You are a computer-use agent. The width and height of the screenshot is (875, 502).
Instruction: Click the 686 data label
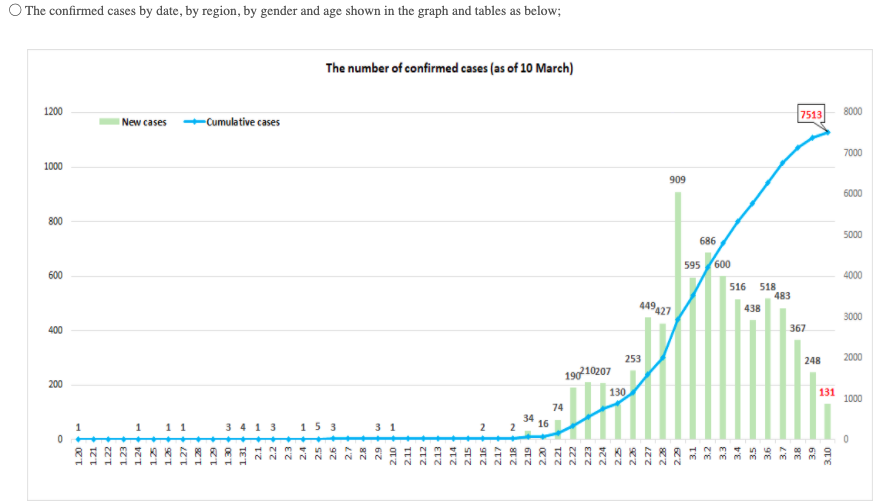click(x=707, y=241)
